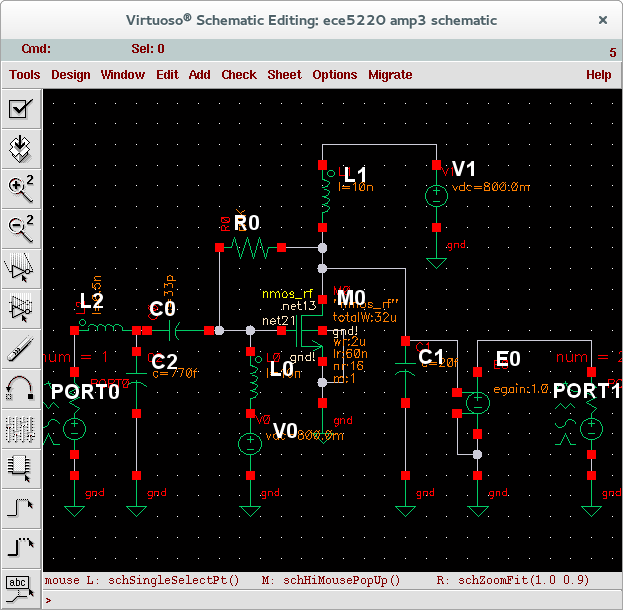Open the Migrate menu
This screenshot has width=623, height=610.
click(x=390, y=75)
